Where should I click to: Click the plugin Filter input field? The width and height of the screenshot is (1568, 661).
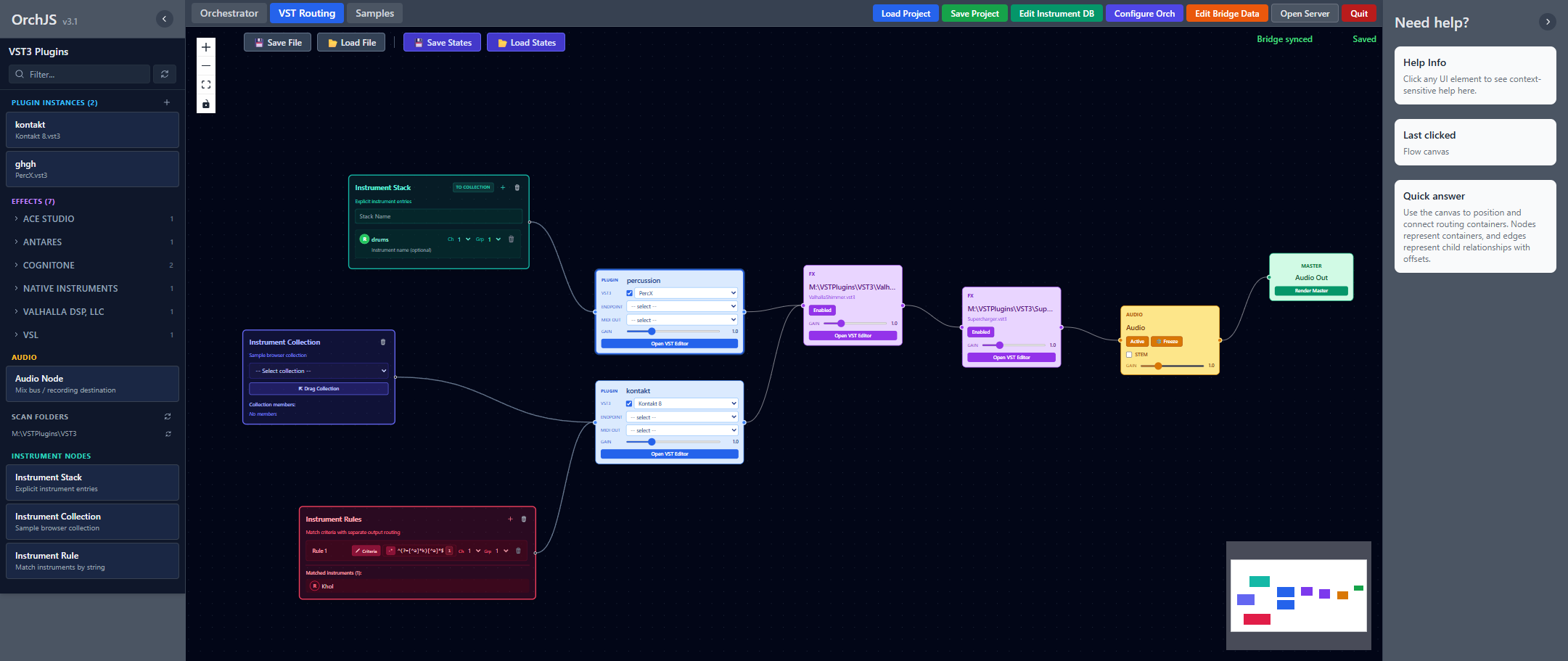(80, 74)
